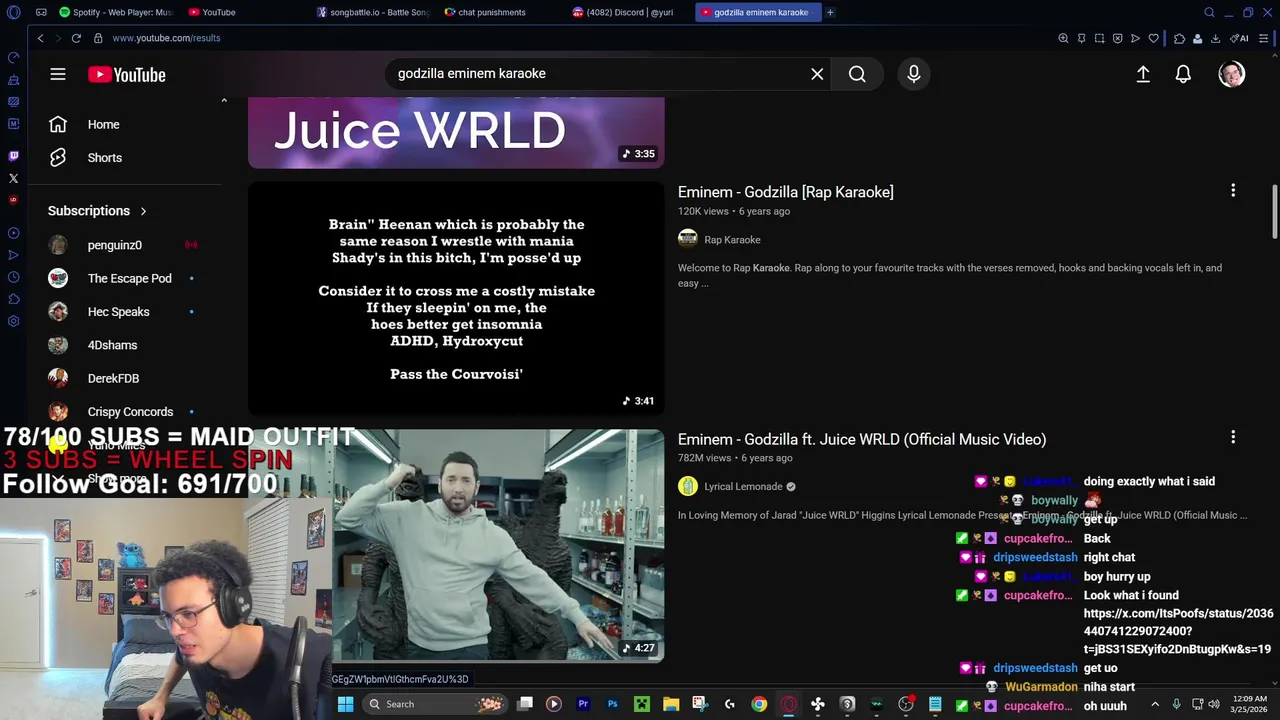Open The Escape Pod subscription
The width and height of the screenshot is (1280, 720).
coord(129,278)
